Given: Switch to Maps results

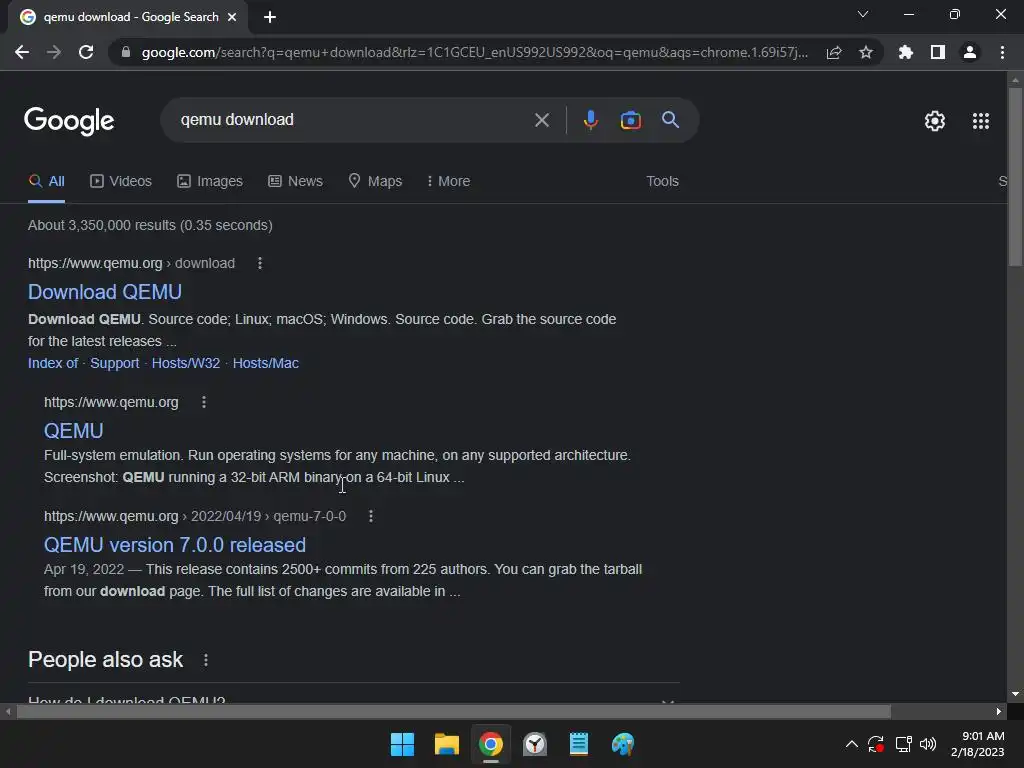Looking at the screenshot, I should click(x=375, y=181).
